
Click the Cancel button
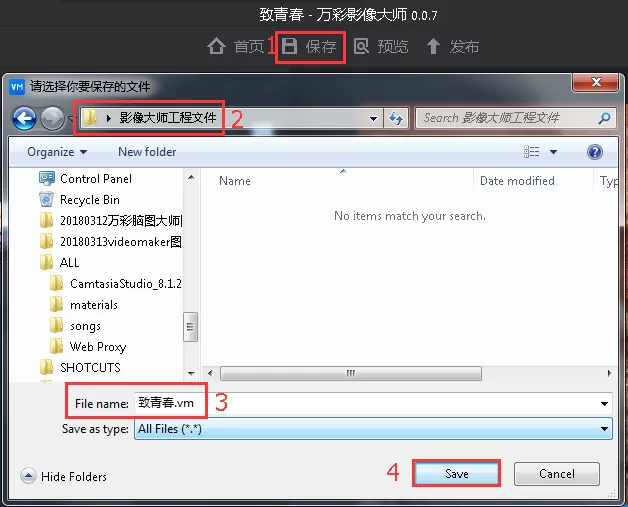[557, 474]
